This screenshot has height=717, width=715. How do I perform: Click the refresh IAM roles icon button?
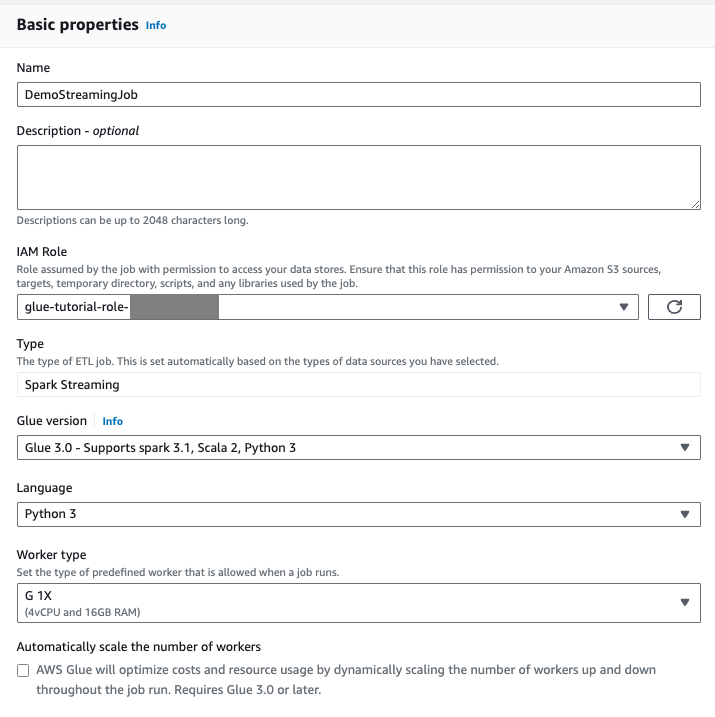pos(674,307)
